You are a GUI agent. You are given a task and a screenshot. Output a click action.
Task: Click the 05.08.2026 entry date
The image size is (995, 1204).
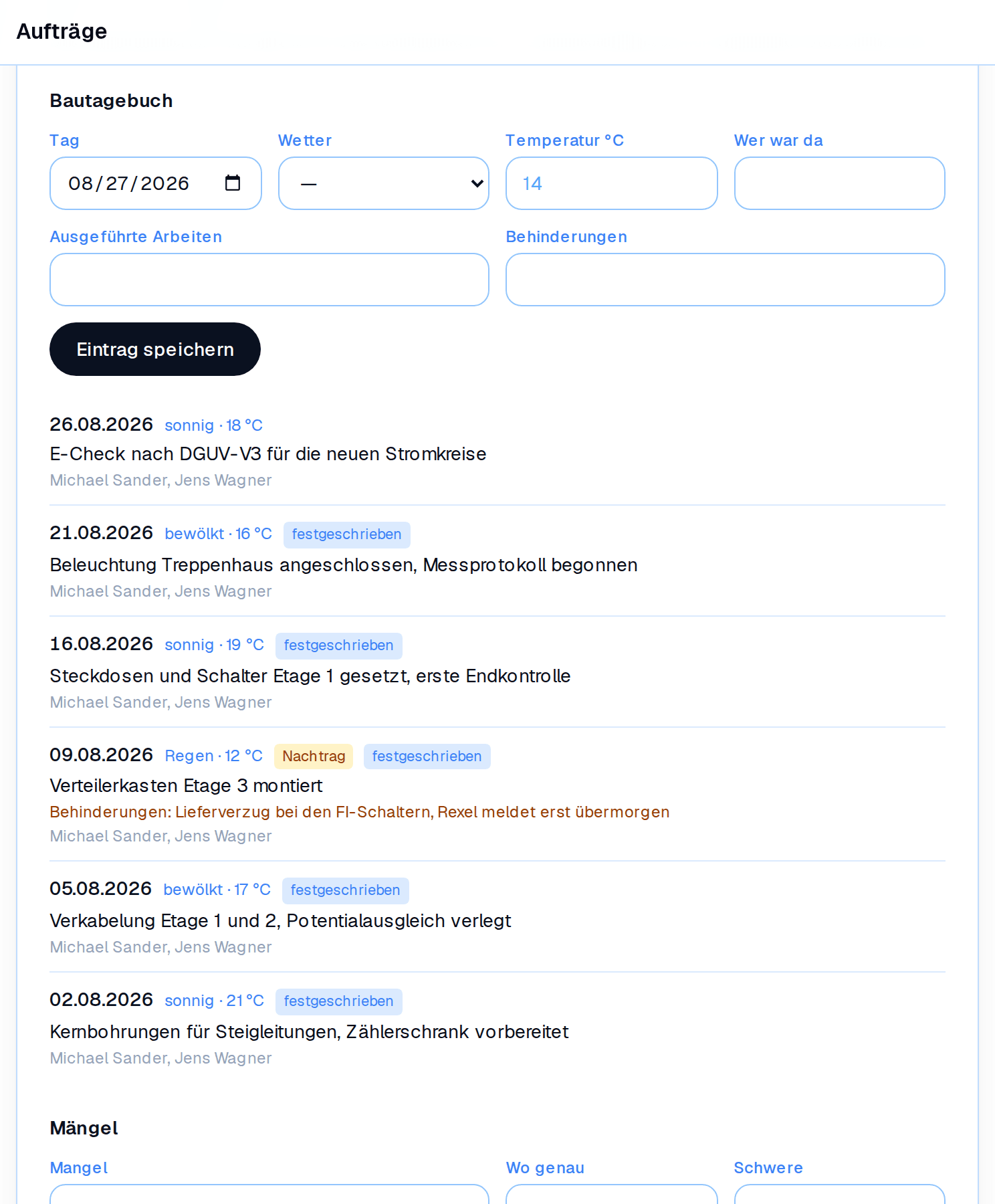(x=101, y=888)
